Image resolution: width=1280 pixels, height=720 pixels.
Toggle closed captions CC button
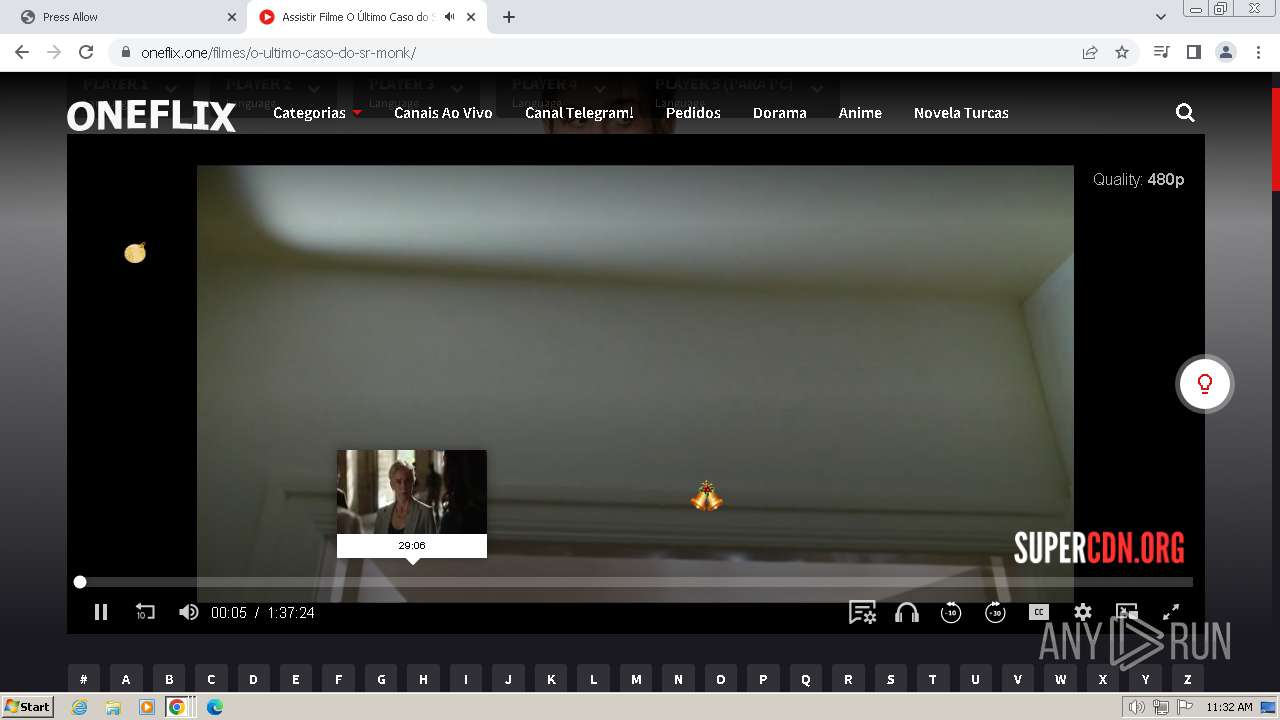[1039, 612]
